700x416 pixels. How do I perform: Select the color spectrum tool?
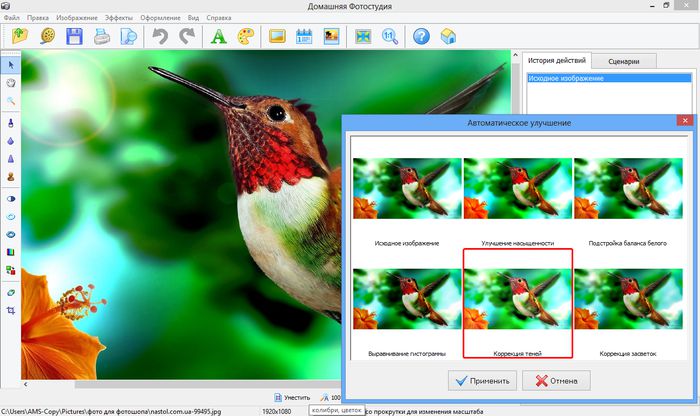click(x=11, y=252)
